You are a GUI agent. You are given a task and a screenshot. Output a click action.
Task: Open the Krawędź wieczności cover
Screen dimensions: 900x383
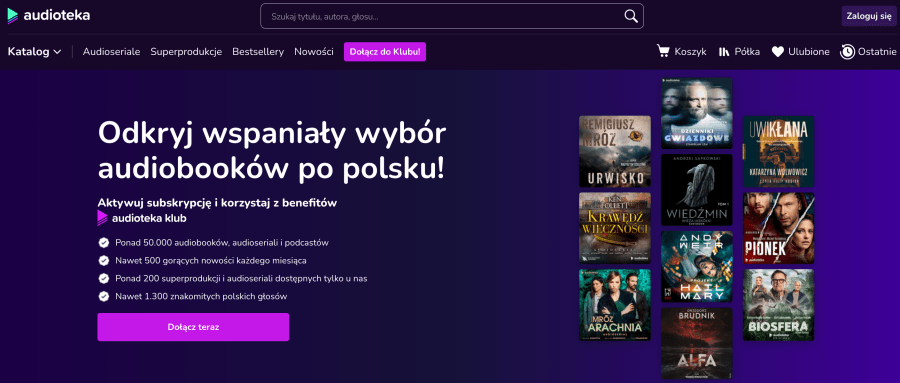coord(615,228)
